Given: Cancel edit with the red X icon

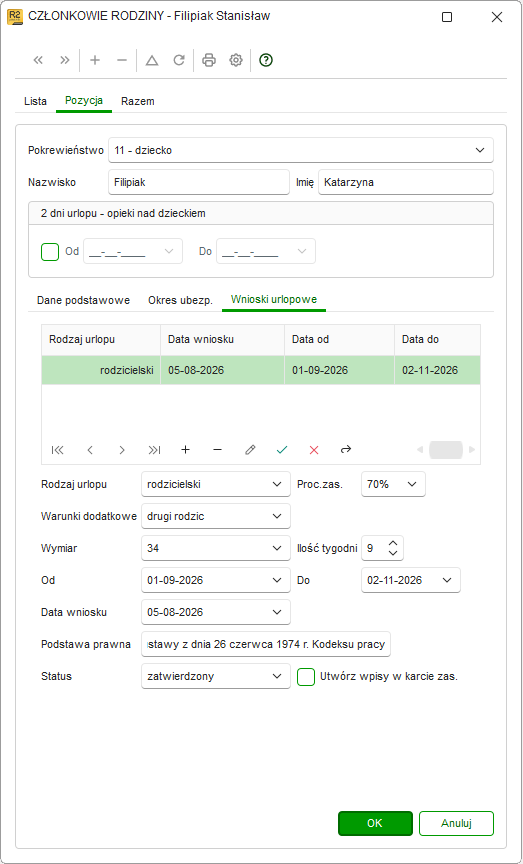Looking at the screenshot, I should click(314, 450).
